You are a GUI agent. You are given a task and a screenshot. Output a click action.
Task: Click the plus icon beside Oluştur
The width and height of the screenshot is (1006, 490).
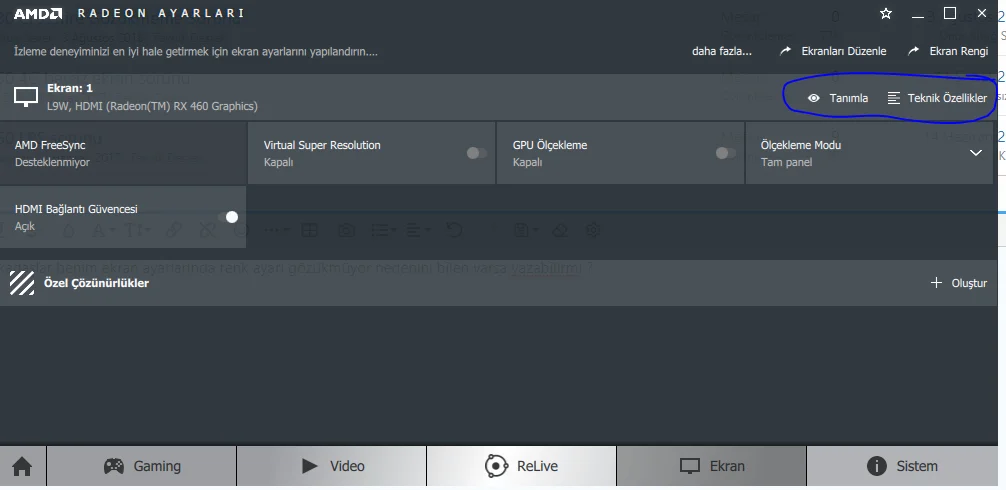click(936, 283)
